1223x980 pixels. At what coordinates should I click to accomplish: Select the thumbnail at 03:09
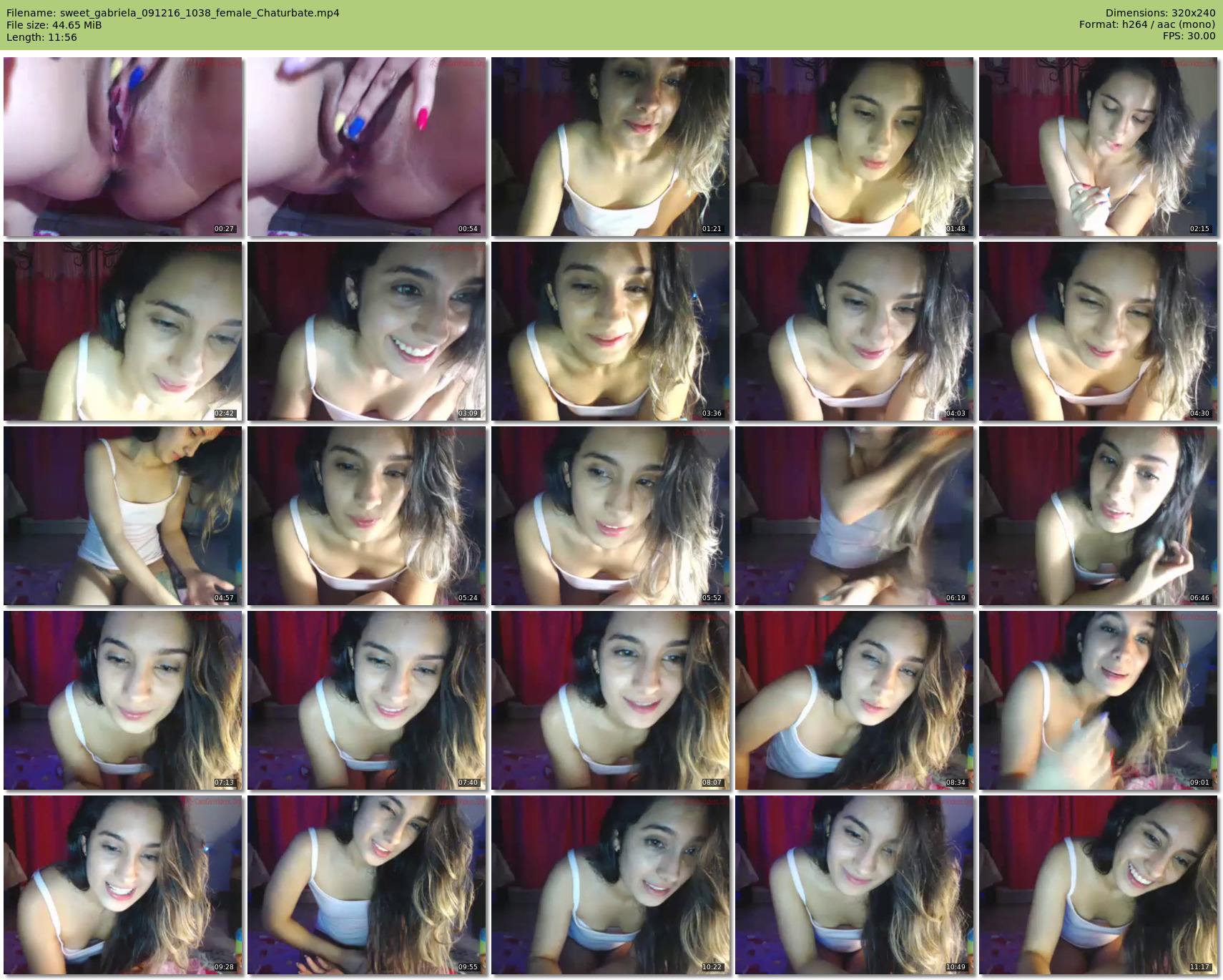pos(366,331)
